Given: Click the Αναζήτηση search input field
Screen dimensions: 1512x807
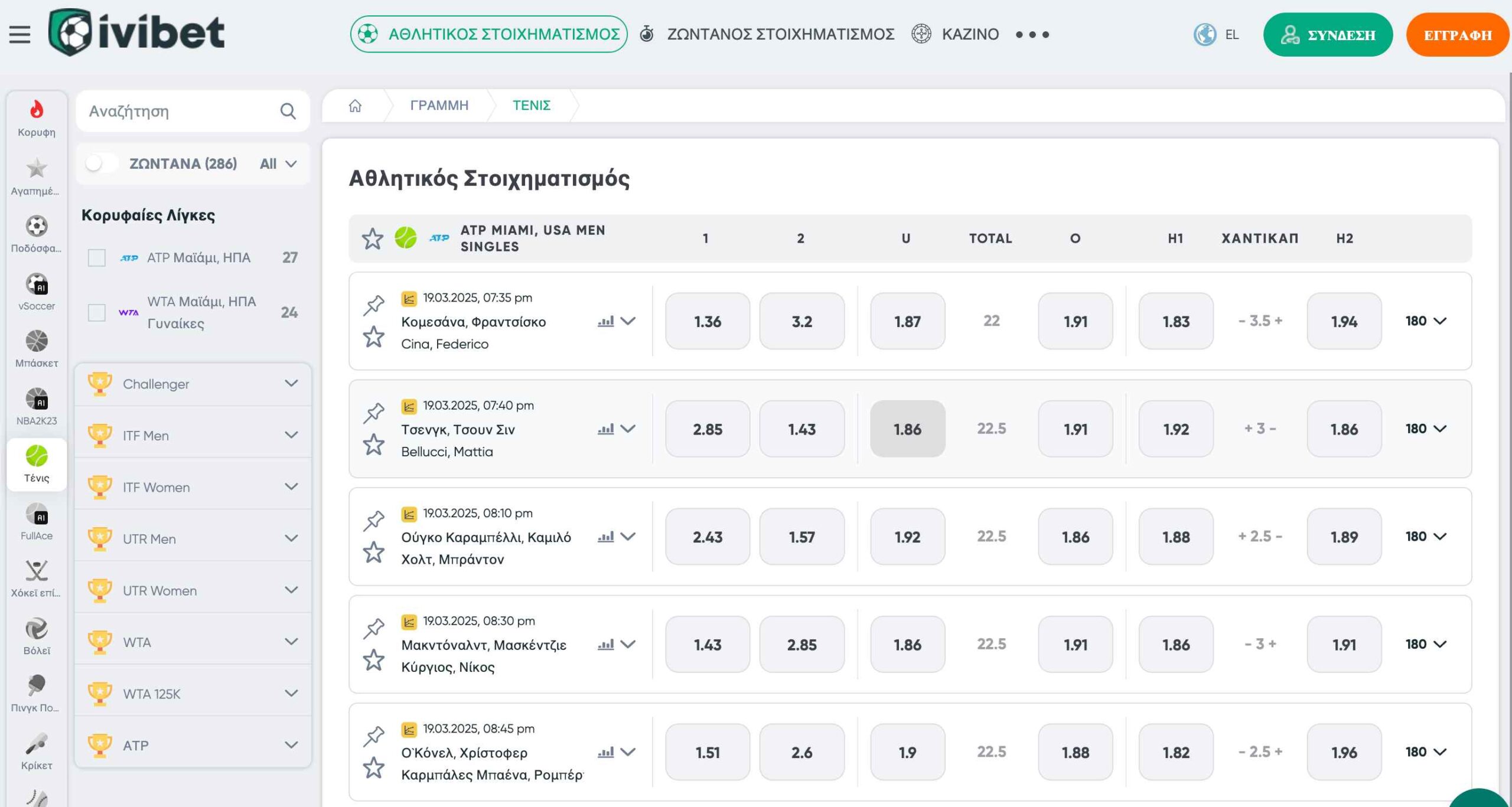Looking at the screenshot, I should point(177,111).
